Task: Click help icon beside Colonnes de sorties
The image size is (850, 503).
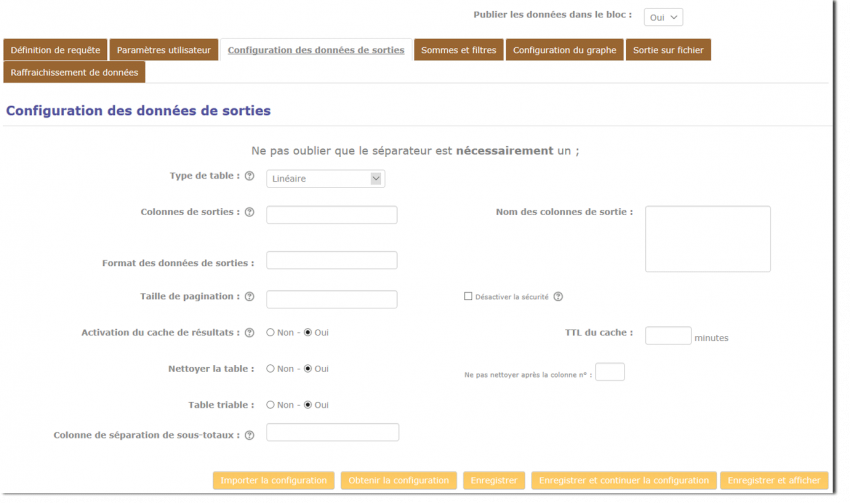Action: [x=249, y=212]
